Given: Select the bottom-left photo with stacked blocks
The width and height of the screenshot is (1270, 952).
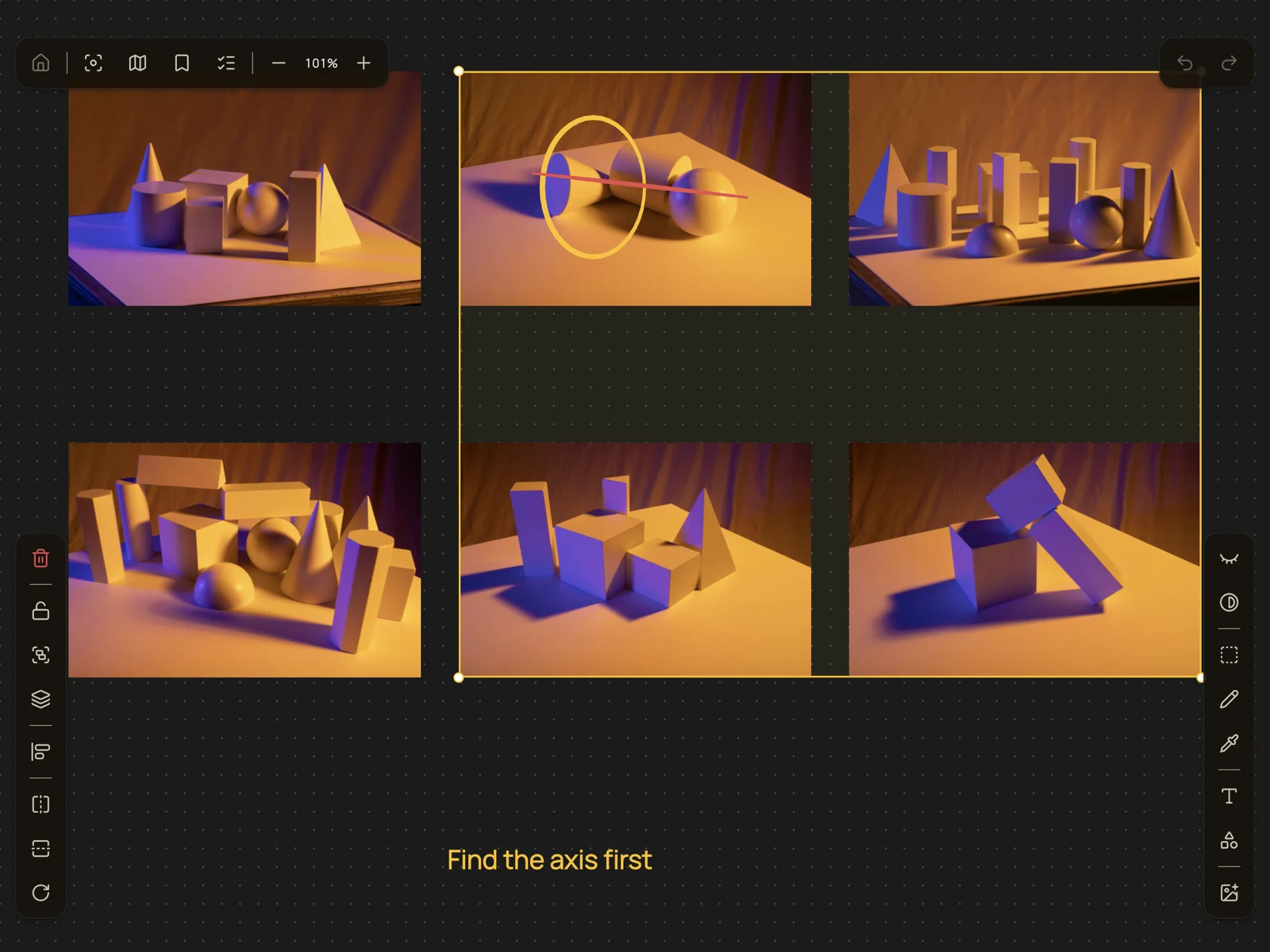Looking at the screenshot, I should (x=244, y=560).
